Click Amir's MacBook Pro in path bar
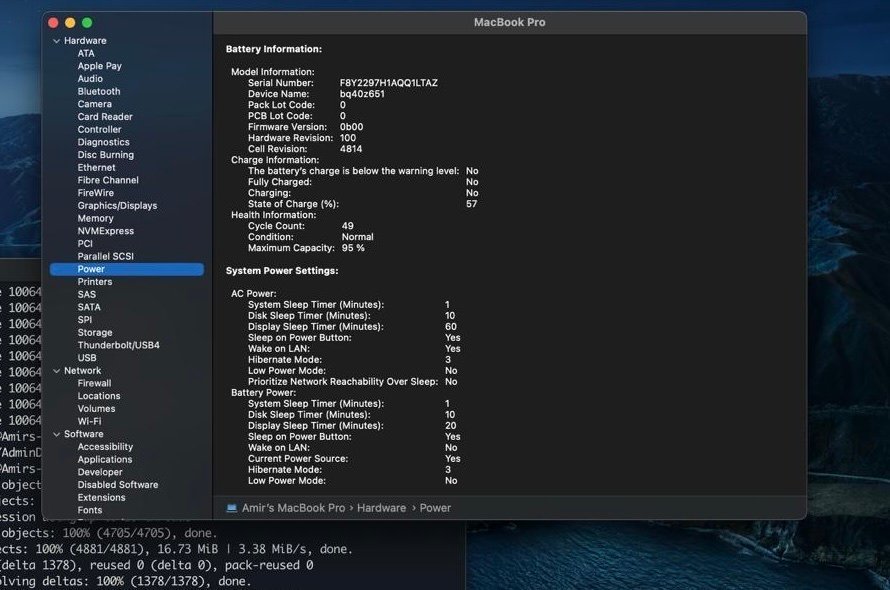The image size is (890, 590). click(295, 508)
